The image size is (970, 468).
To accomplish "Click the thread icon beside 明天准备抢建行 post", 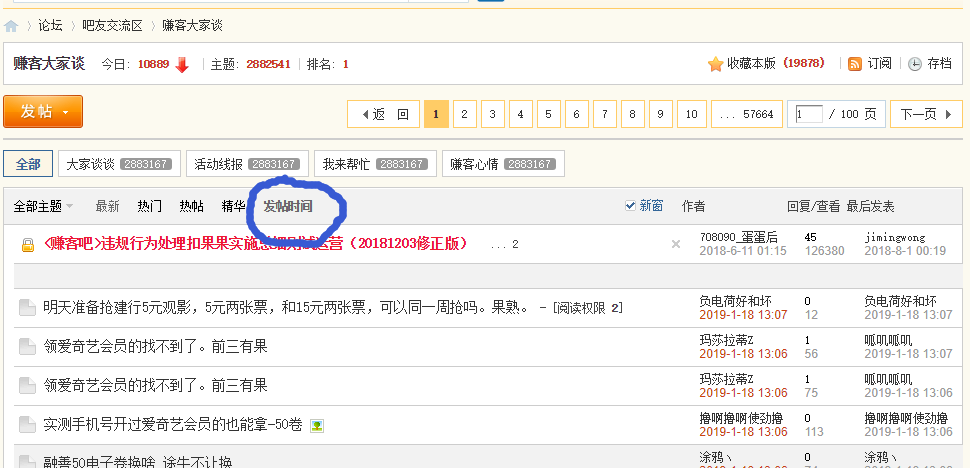I will 27,307.
